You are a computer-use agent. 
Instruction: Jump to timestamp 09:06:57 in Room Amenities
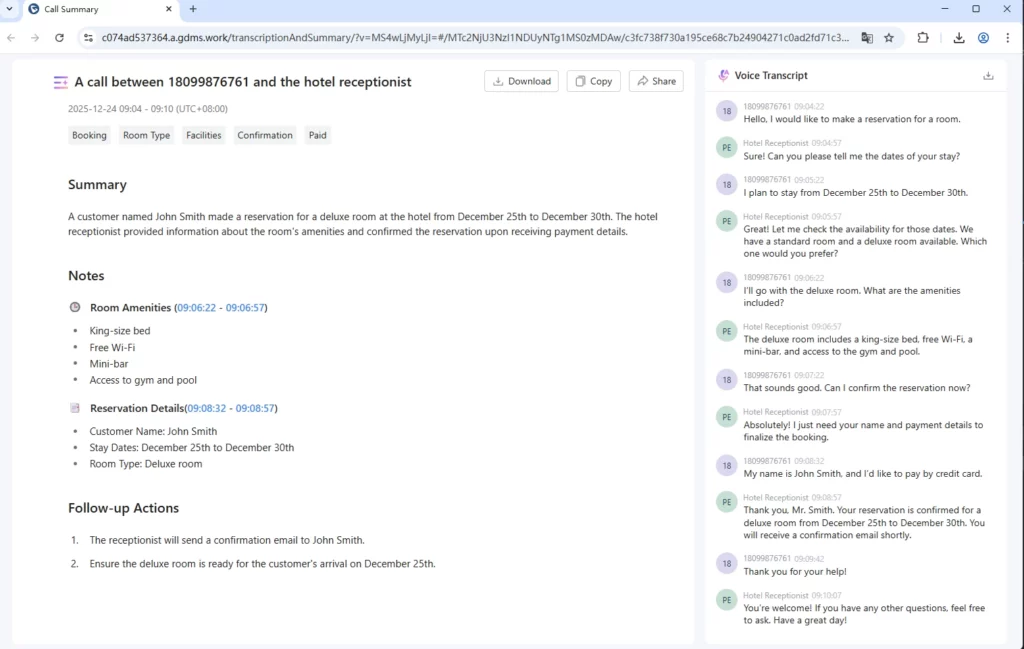click(x=245, y=308)
